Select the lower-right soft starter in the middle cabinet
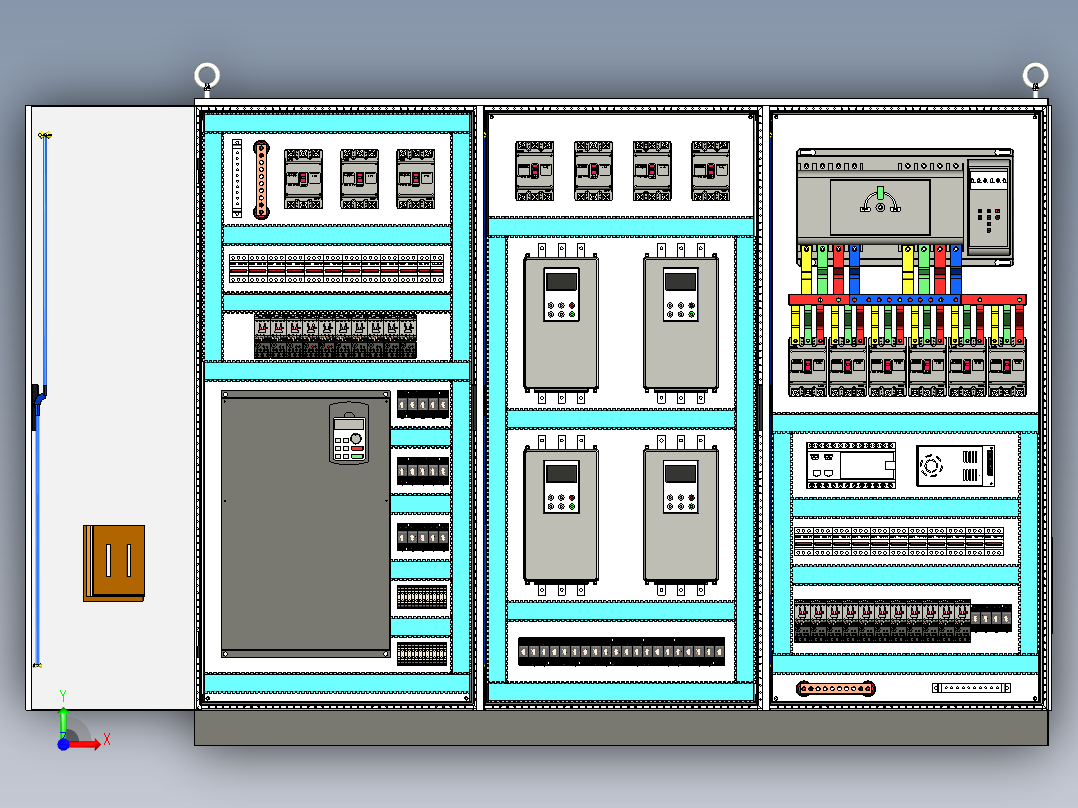 pyautogui.click(x=681, y=515)
